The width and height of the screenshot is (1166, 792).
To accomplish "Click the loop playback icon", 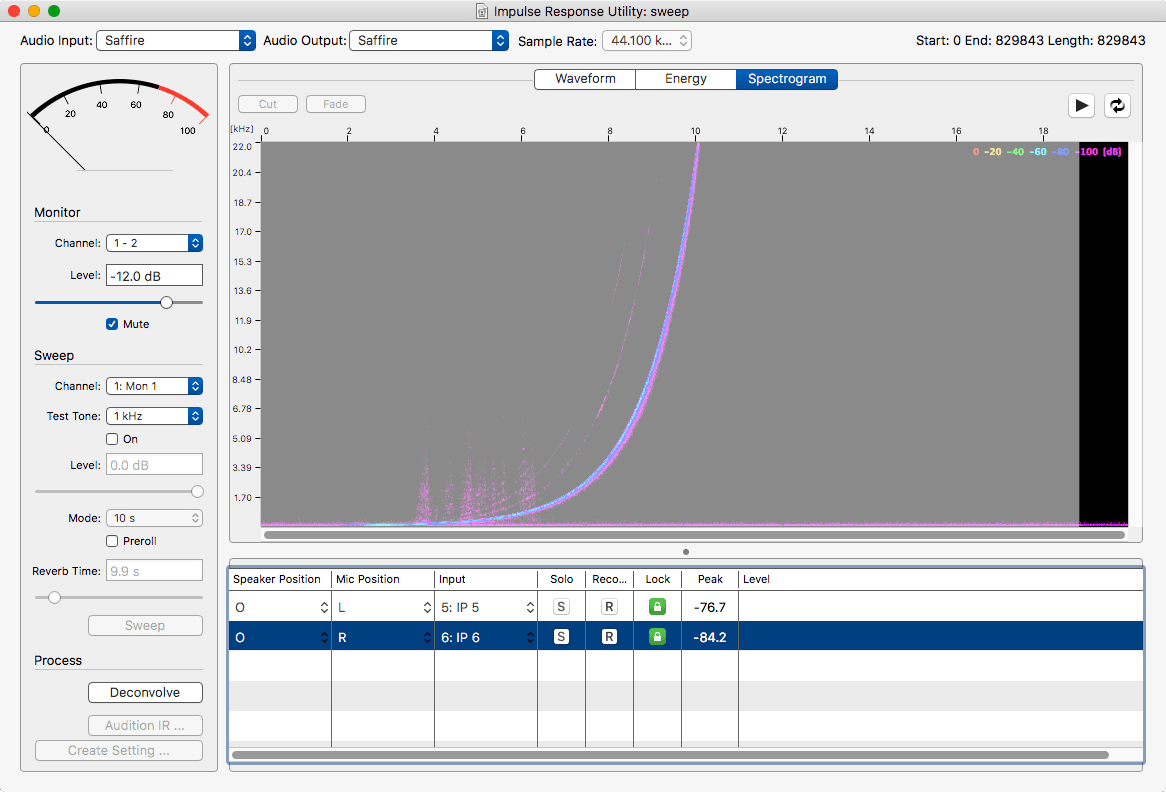I will pos(1117,105).
